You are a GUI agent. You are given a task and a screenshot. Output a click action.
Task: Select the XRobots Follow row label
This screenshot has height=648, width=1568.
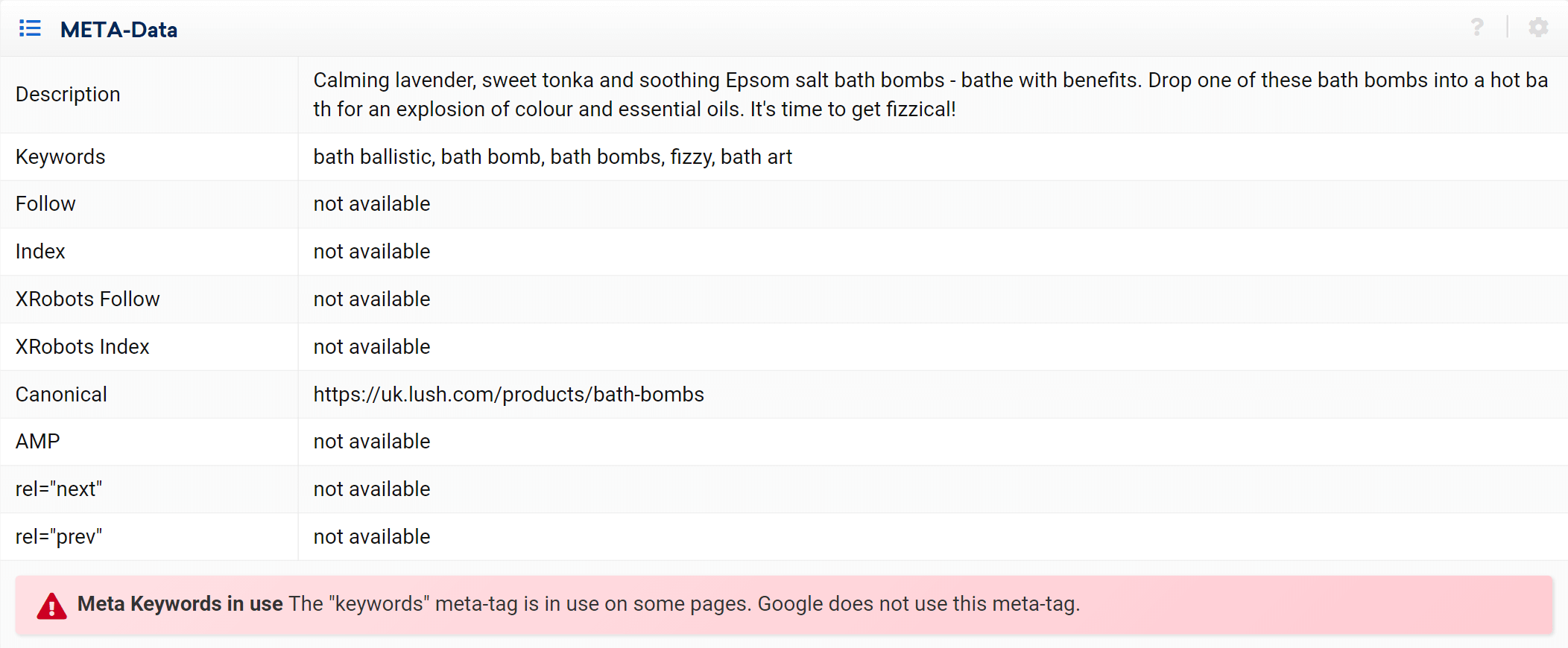click(x=88, y=299)
